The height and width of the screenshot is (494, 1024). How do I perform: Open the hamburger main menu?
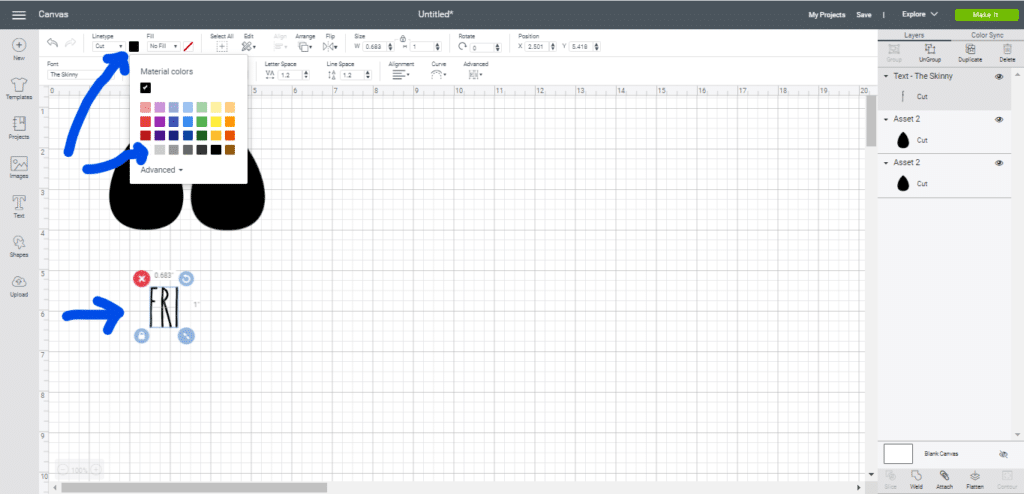[x=18, y=15]
